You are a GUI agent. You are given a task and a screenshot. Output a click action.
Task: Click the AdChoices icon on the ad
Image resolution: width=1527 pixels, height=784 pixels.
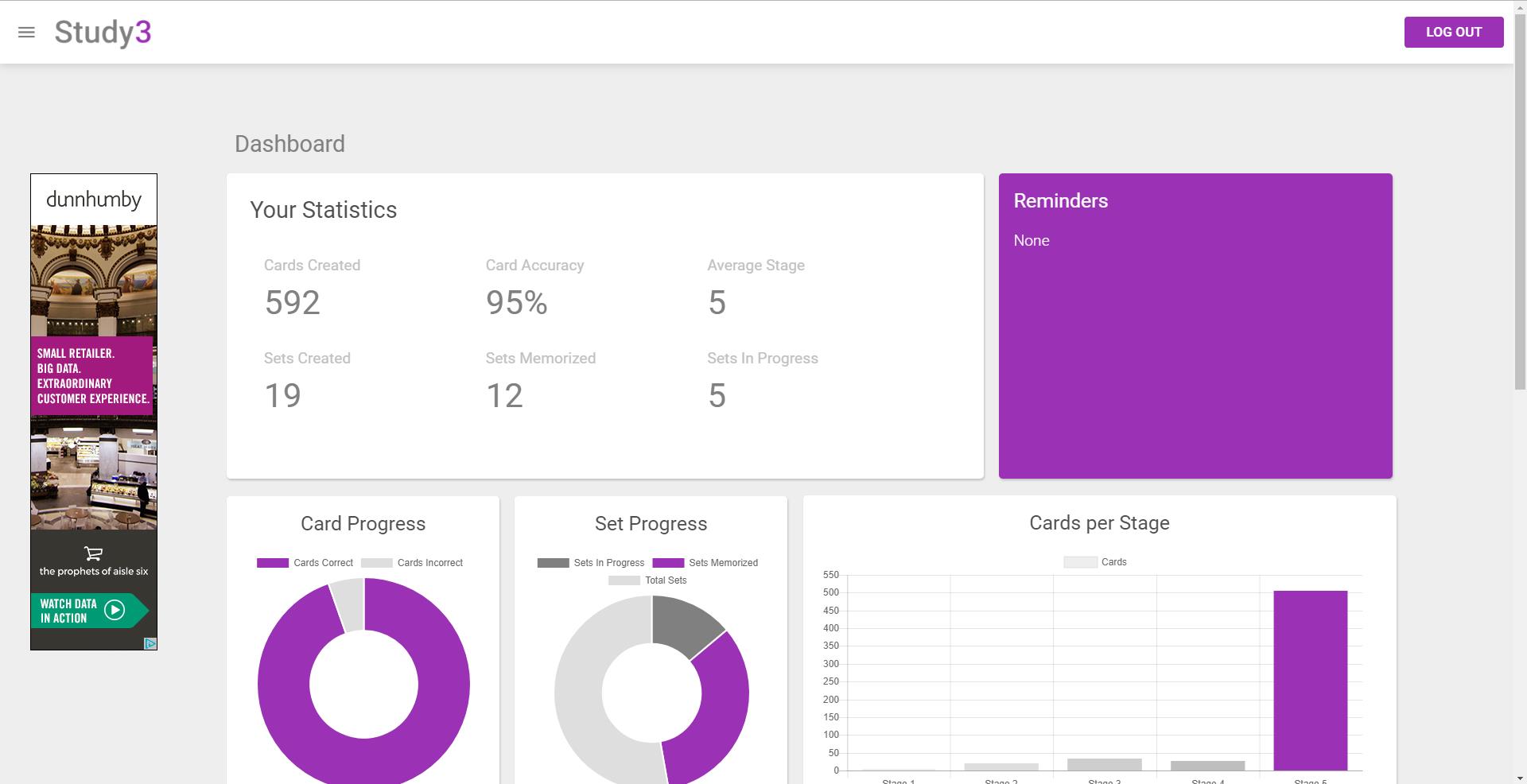(x=150, y=643)
